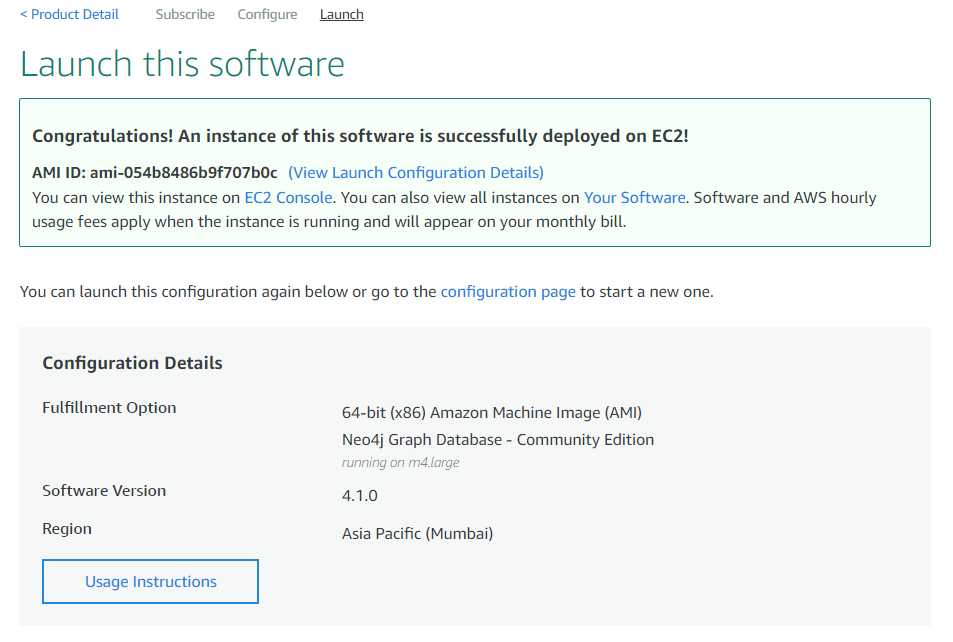Viewport: 953px width, 642px height.
Task: Click the Launch this software heading
Action: (x=182, y=64)
